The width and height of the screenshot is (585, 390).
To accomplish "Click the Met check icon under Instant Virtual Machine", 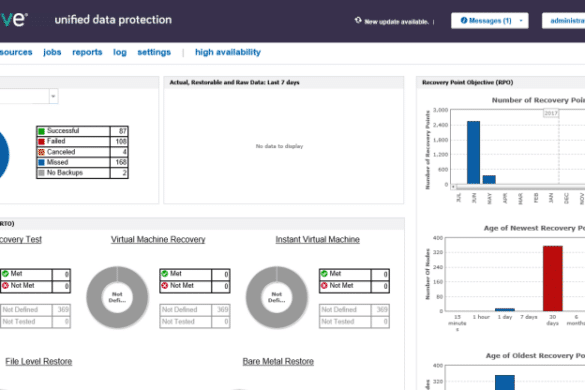I will click(324, 274).
